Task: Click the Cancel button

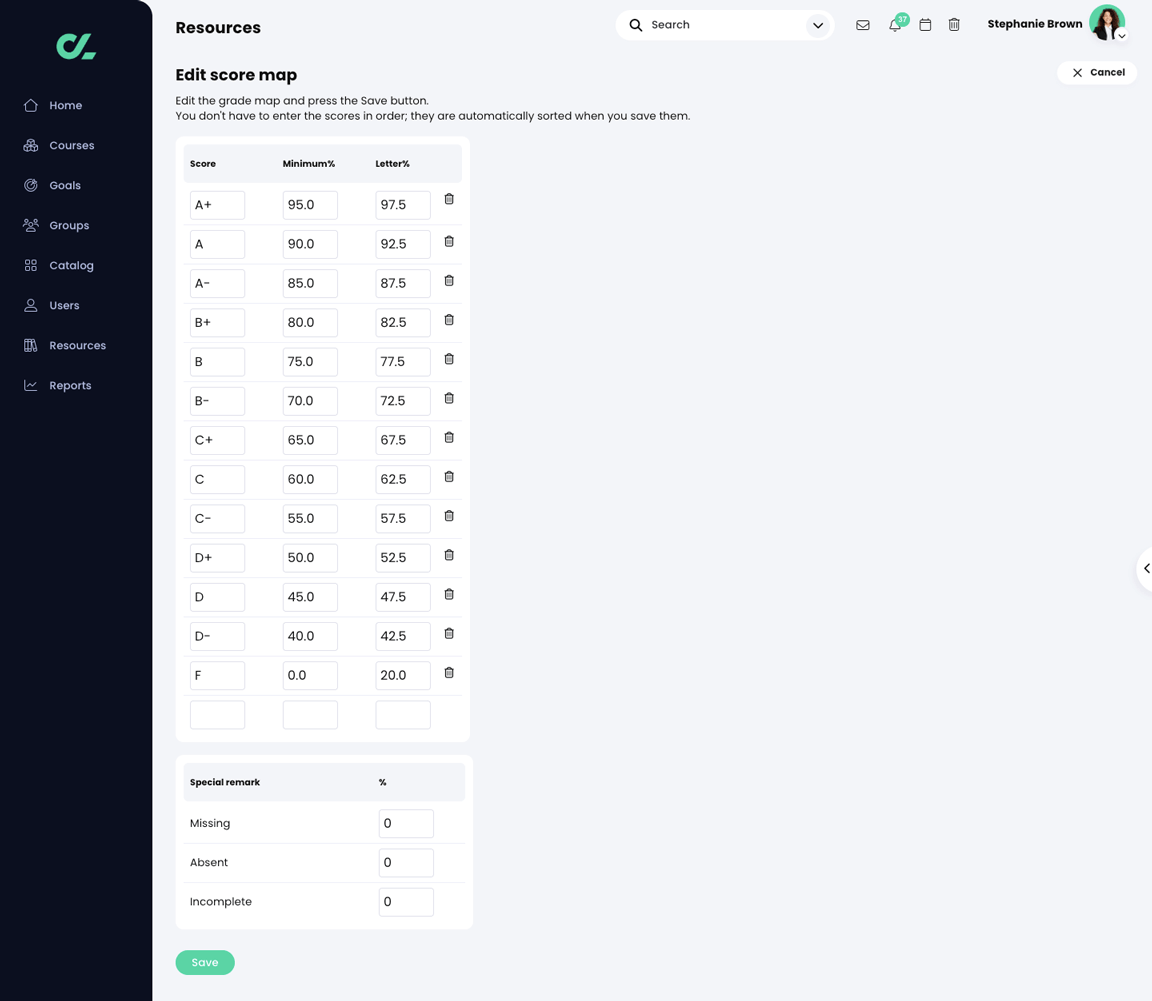Action: pos(1098,72)
